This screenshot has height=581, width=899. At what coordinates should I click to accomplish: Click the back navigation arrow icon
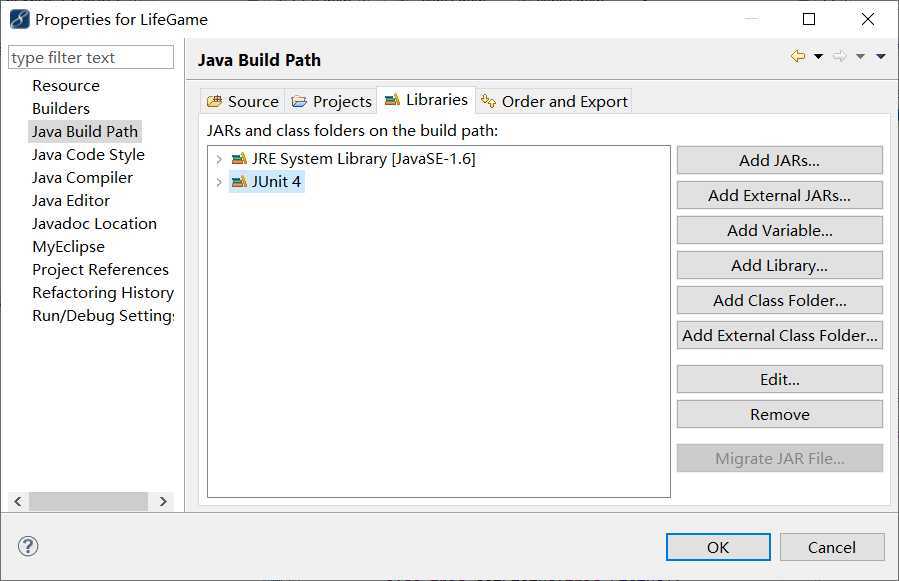click(x=798, y=56)
